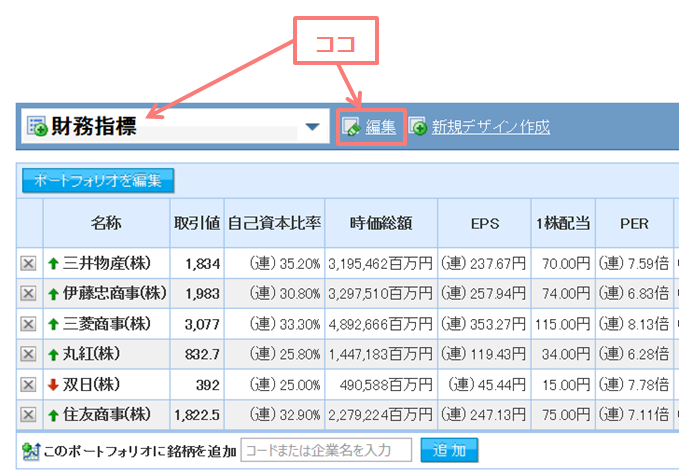Viewport: 693px width, 476px height.
Task: Click EPS value (連) 247.13円
Action: point(484,415)
